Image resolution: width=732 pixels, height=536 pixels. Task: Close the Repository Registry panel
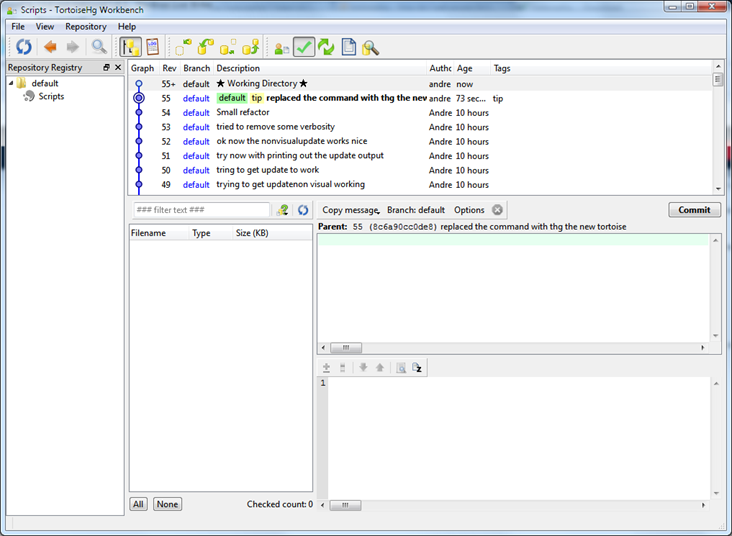(x=118, y=68)
